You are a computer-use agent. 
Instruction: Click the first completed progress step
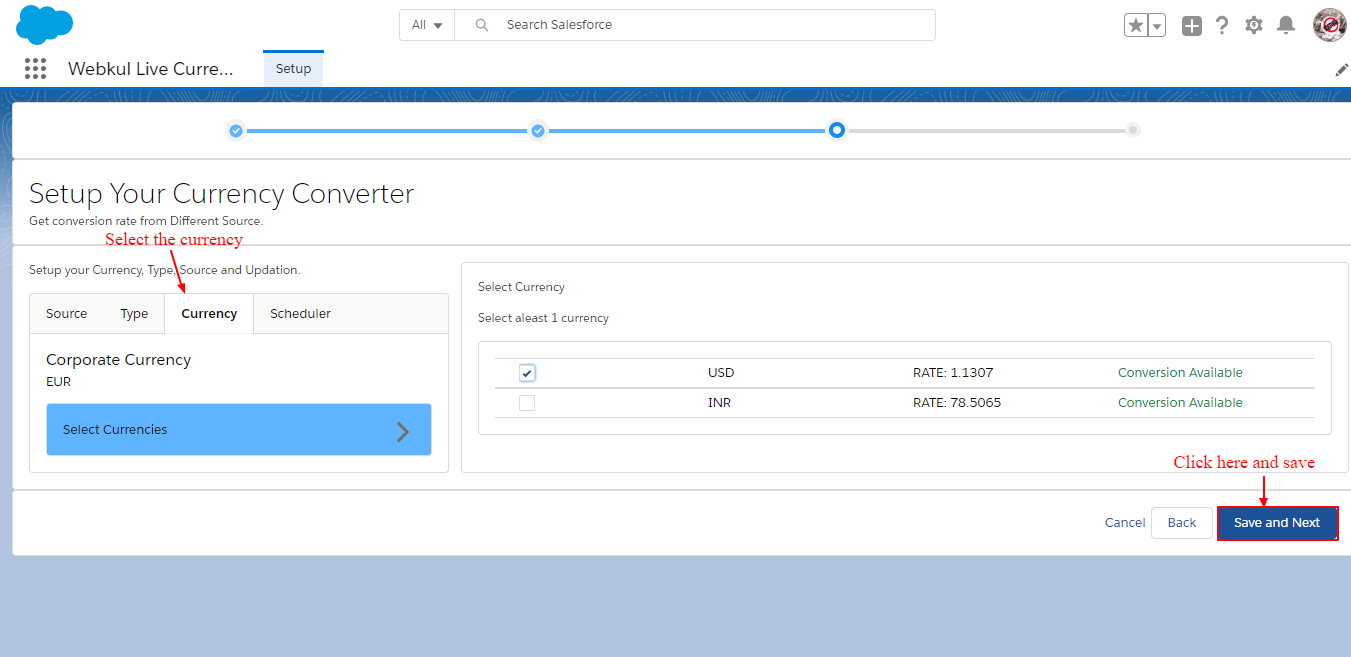pyautogui.click(x=235, y=131)
